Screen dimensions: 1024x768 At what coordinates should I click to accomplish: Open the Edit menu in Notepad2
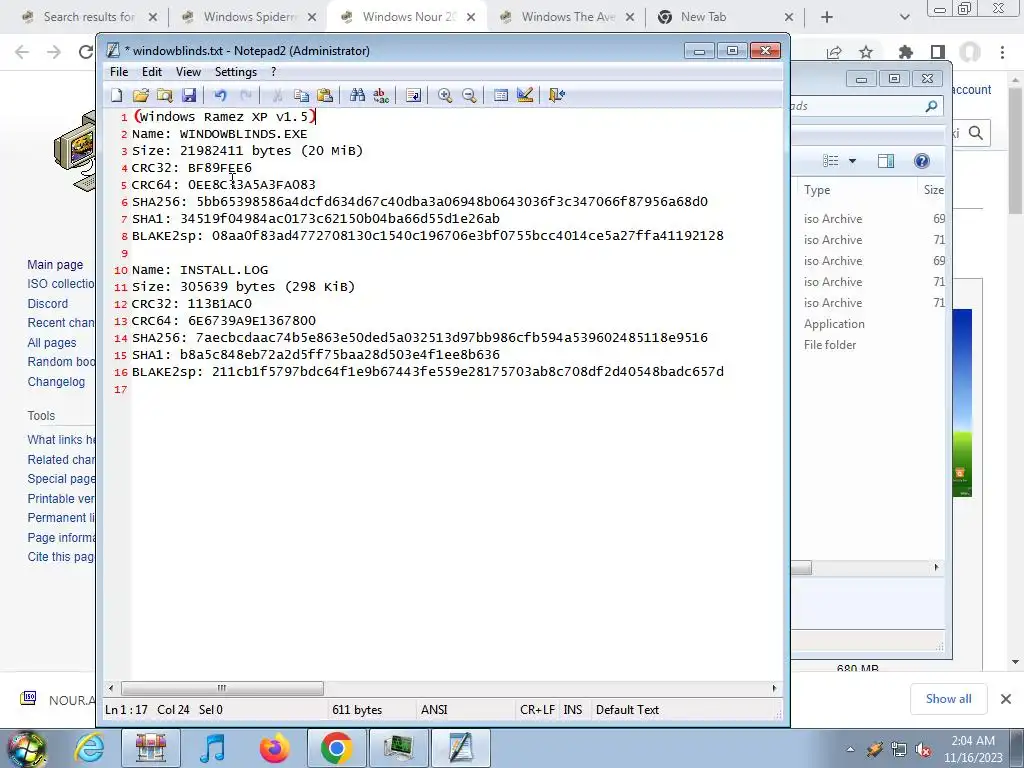(x=152, y=72)
